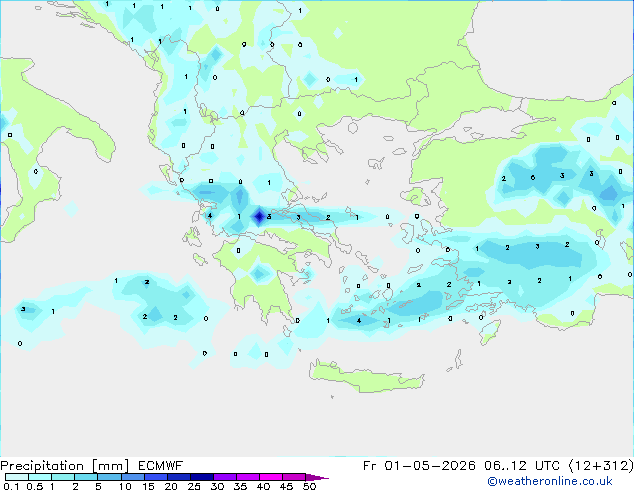Image resolution: width=634 pixels, height=490 pixels.
Task: Pick the purple swatch between 30 and 35
Action: 224,477
